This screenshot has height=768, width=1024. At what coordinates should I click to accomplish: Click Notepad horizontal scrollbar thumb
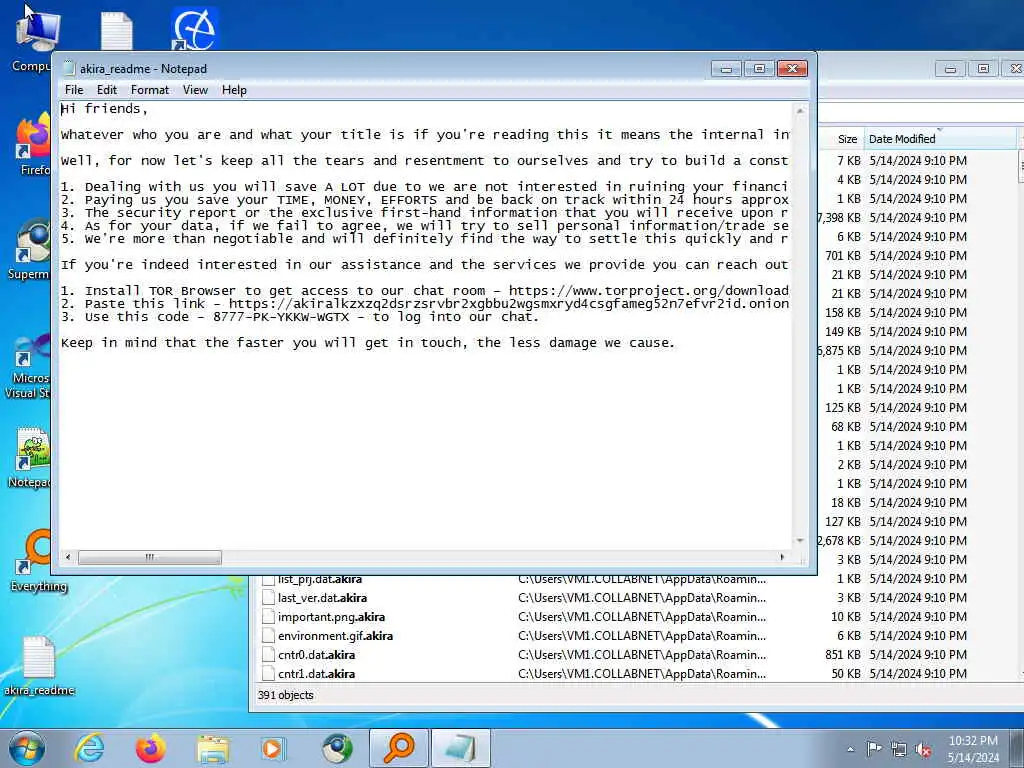tap(150, 557)
